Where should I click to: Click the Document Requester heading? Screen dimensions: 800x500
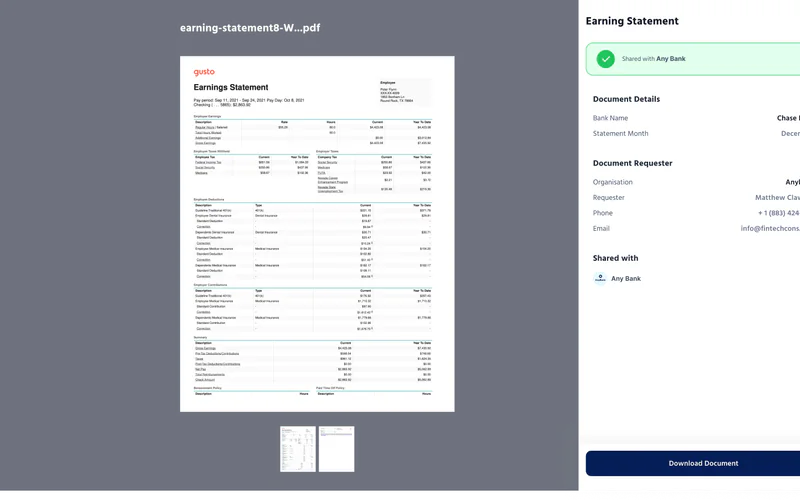[633, 163]
